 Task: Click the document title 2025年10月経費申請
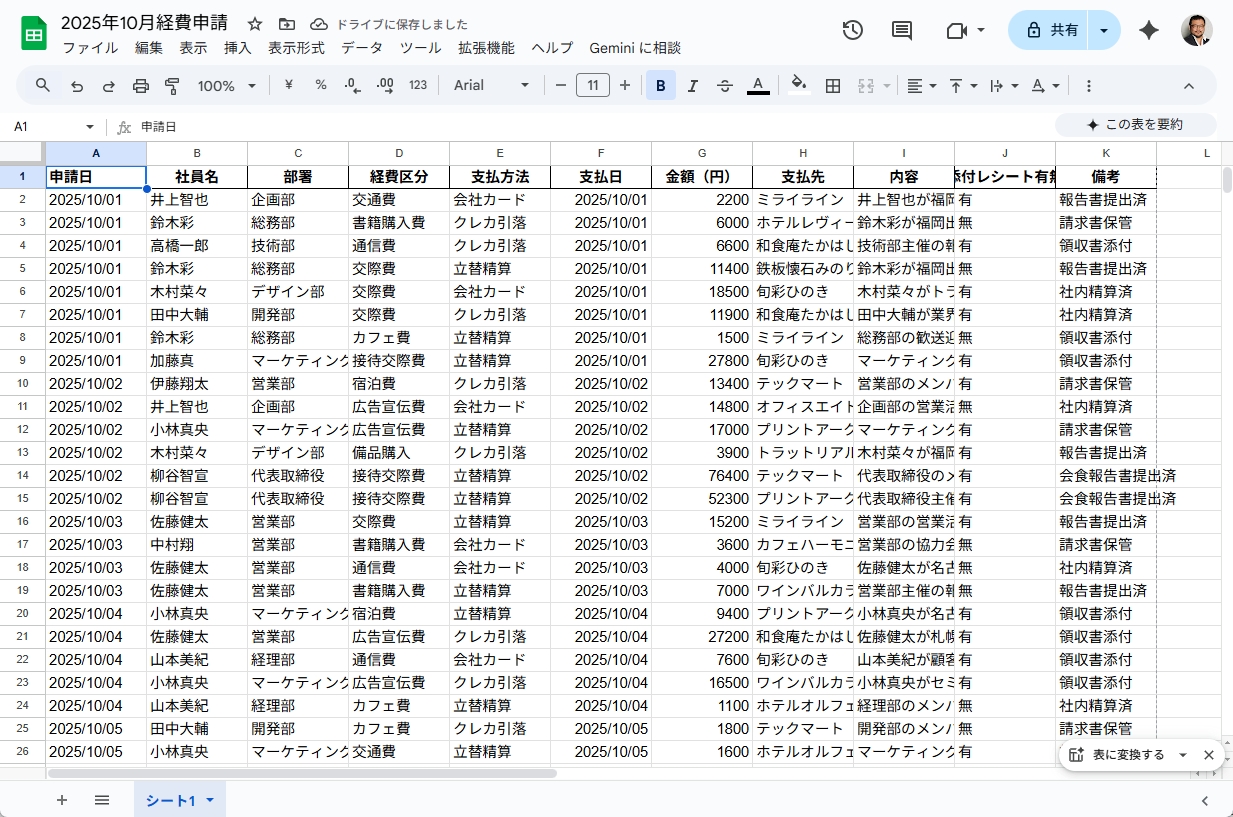(x=144, y=23)
